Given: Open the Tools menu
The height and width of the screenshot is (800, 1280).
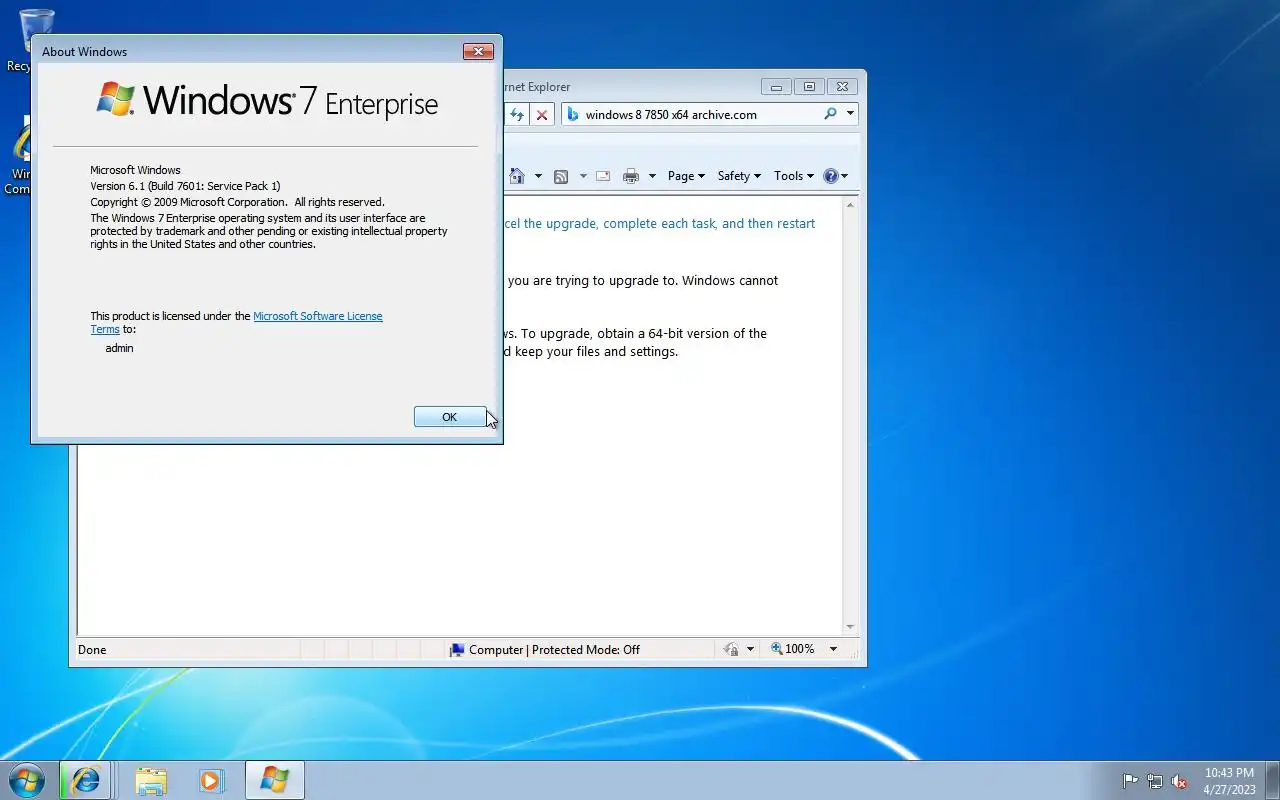Looking at the screenshot, I should pos(794,176).
